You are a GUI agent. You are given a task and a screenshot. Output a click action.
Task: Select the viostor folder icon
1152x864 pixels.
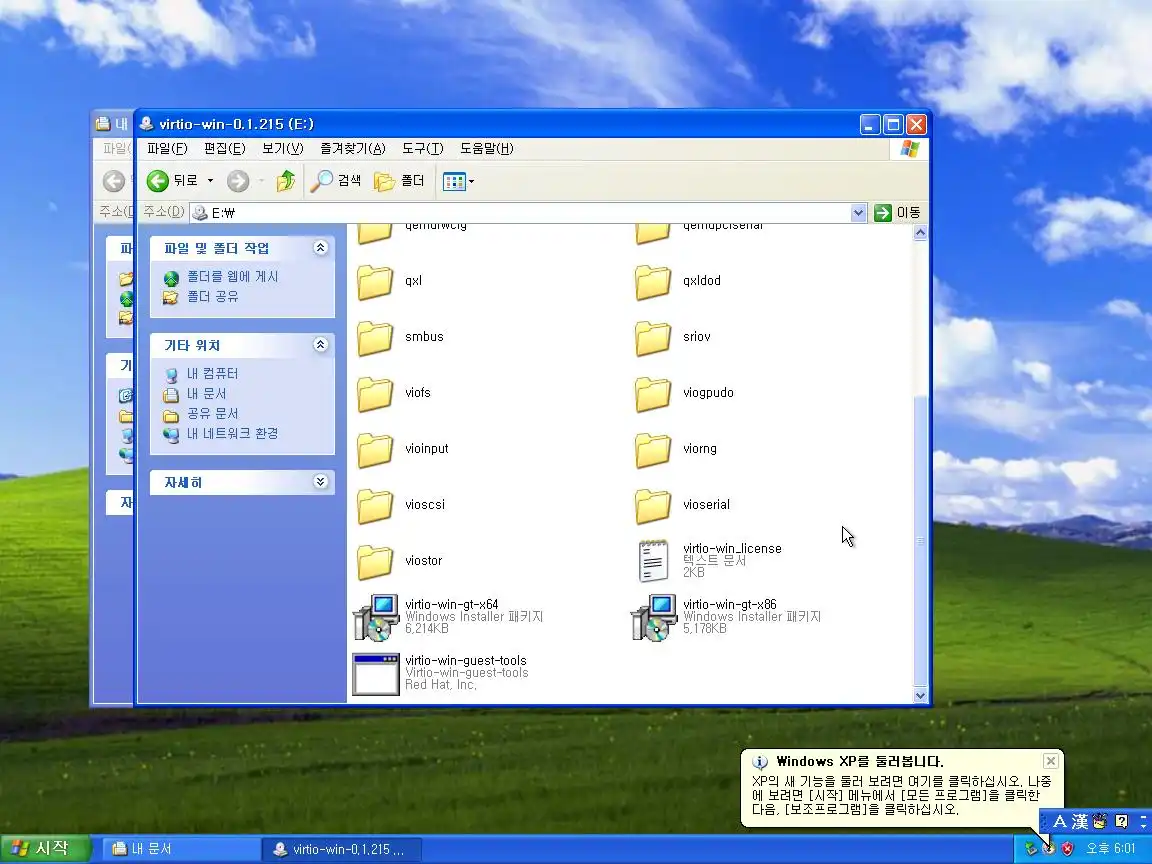click(375, 561)
